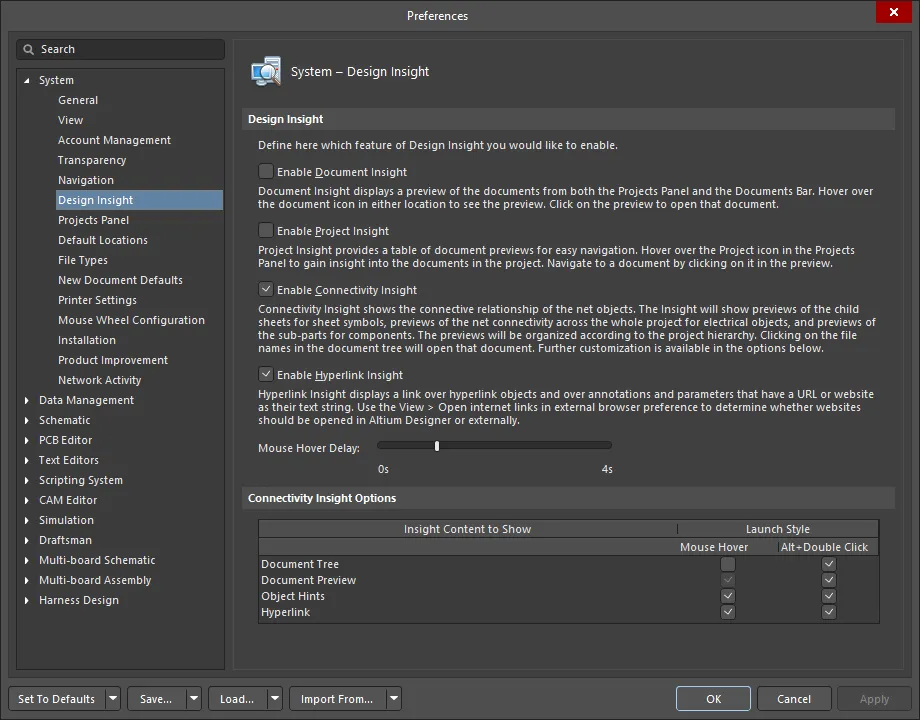Open the Import From dropdown arrow

(x=394, y=699)
